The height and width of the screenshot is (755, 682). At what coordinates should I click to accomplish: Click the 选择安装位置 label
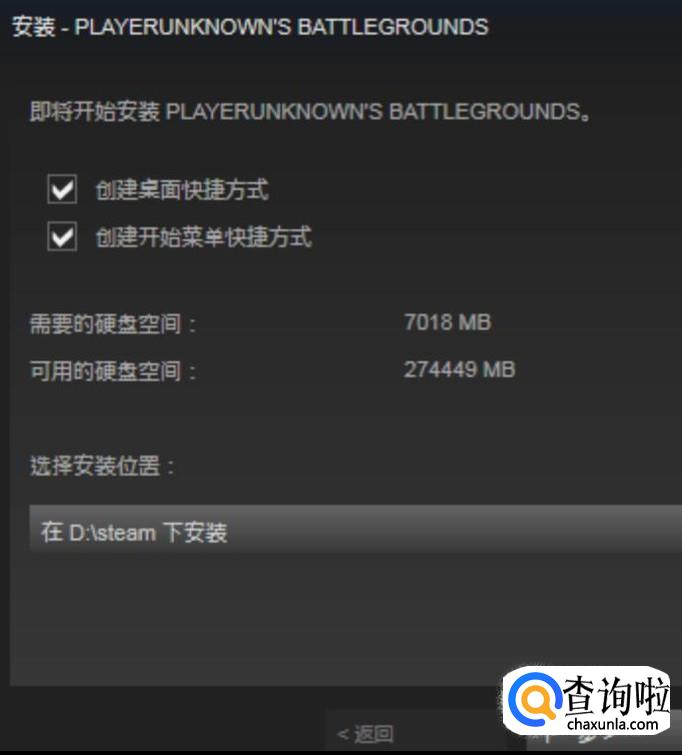[x=102, y=466]
